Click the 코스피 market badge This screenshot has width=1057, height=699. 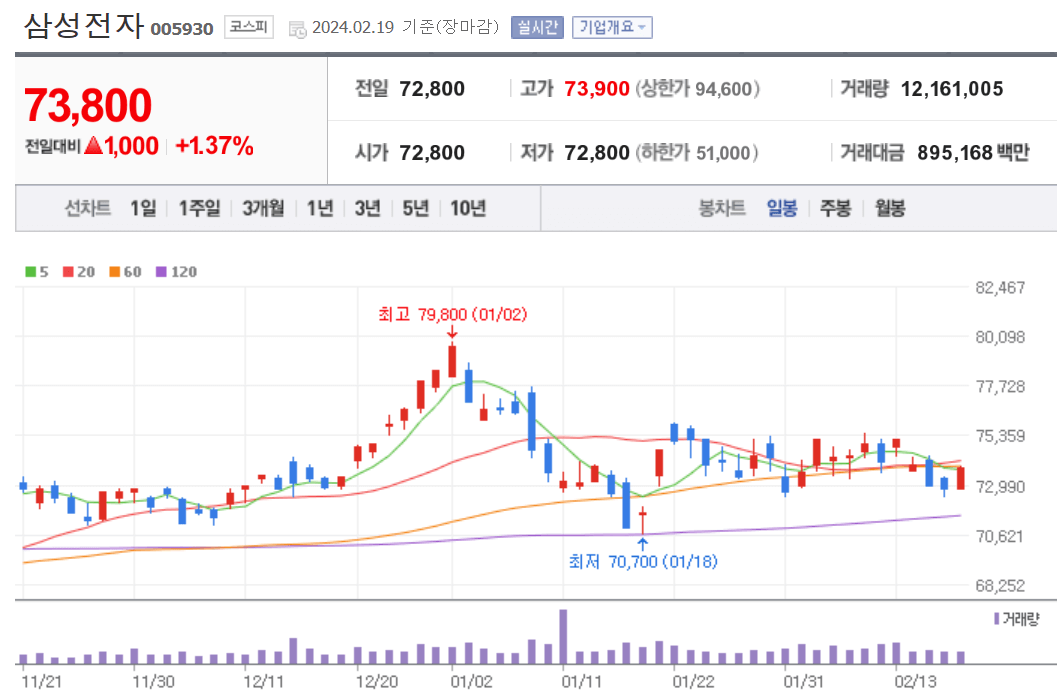[x=249, y=27]
